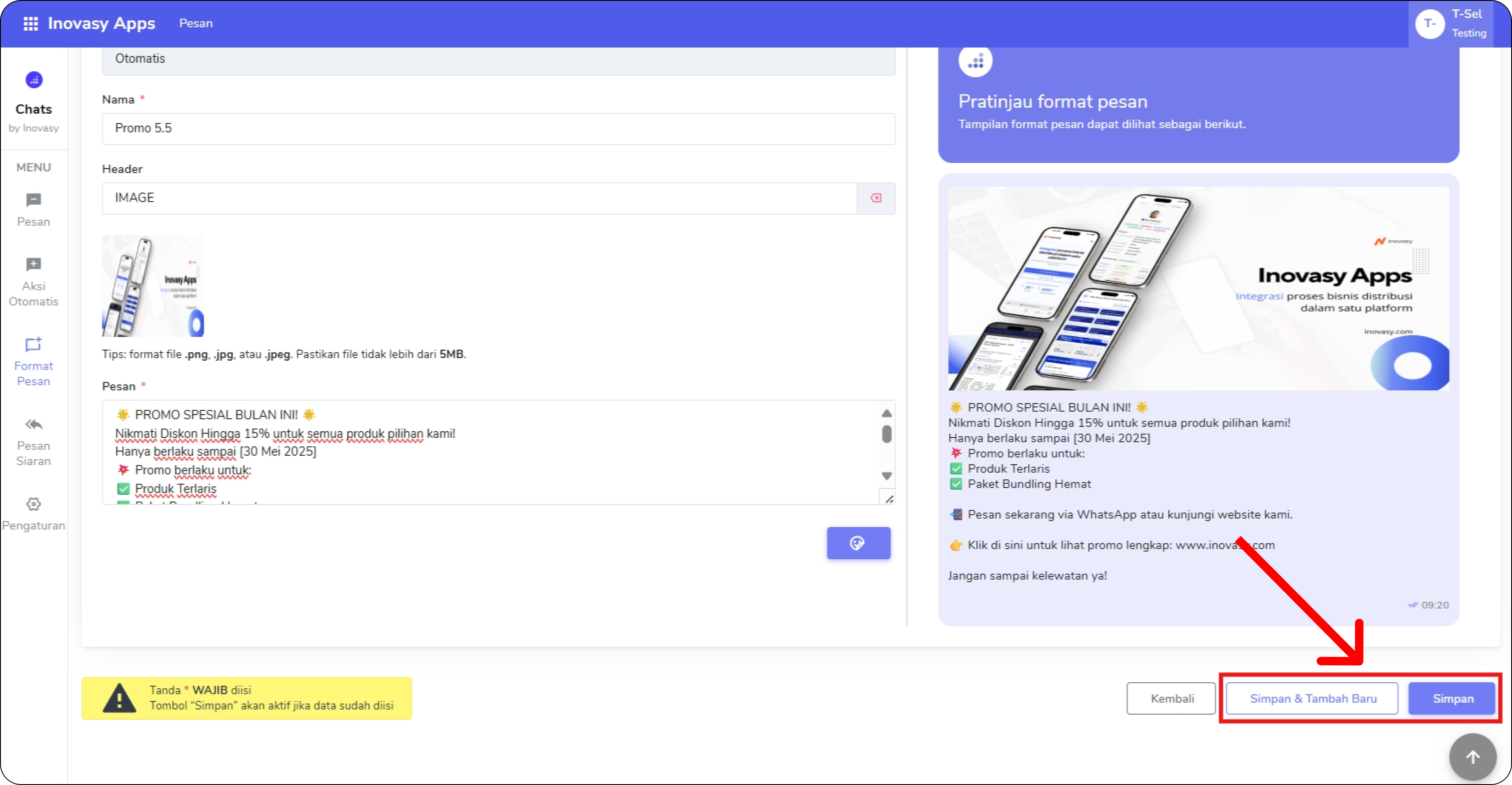Open Pesan Siaran sidebar icon
The height and width of the screenshot is (785, 1512).
click(x=34, y=425)
